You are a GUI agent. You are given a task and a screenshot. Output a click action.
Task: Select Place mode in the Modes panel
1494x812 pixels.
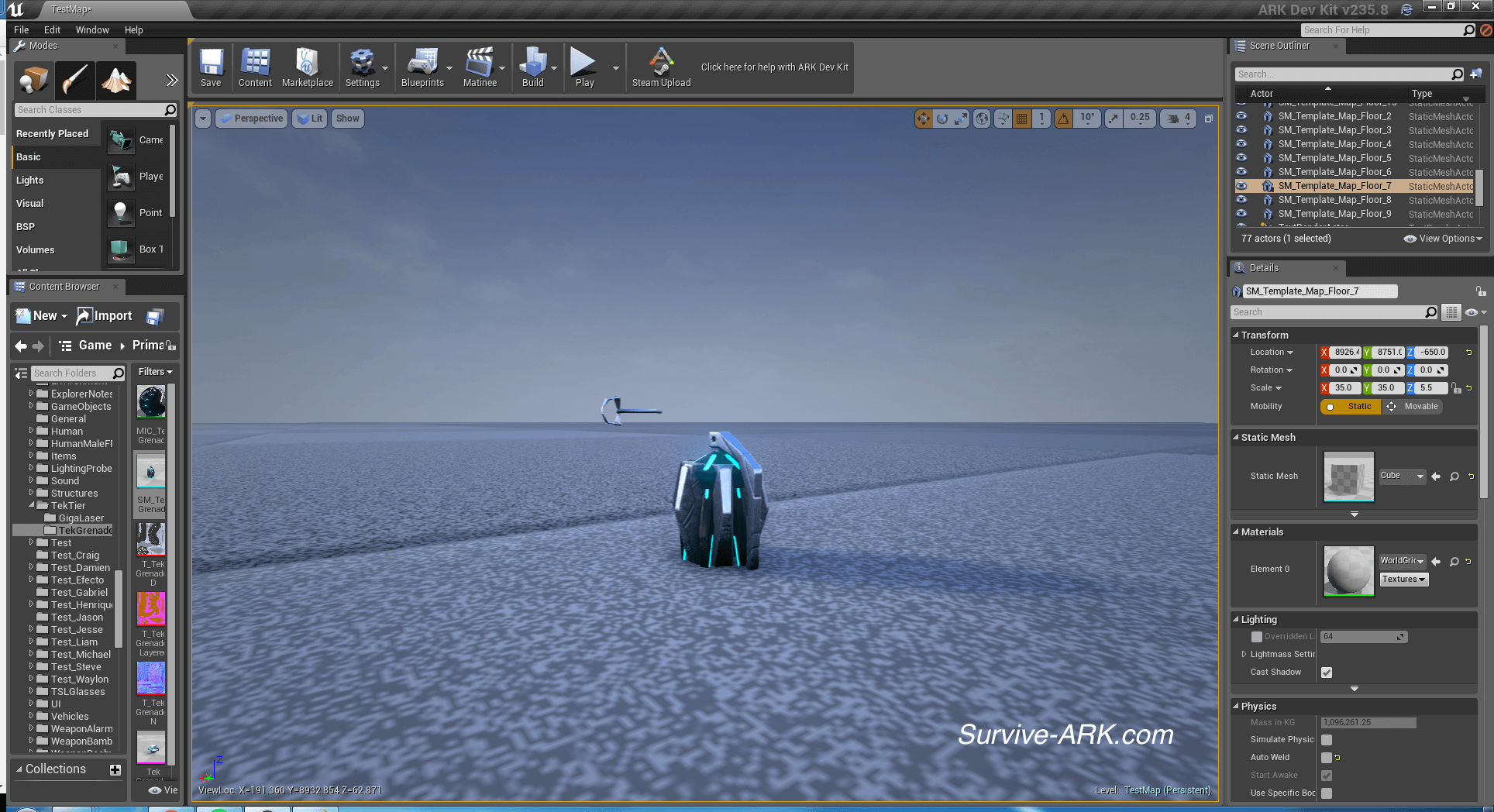pyautogui.click(x=34, y=81)
